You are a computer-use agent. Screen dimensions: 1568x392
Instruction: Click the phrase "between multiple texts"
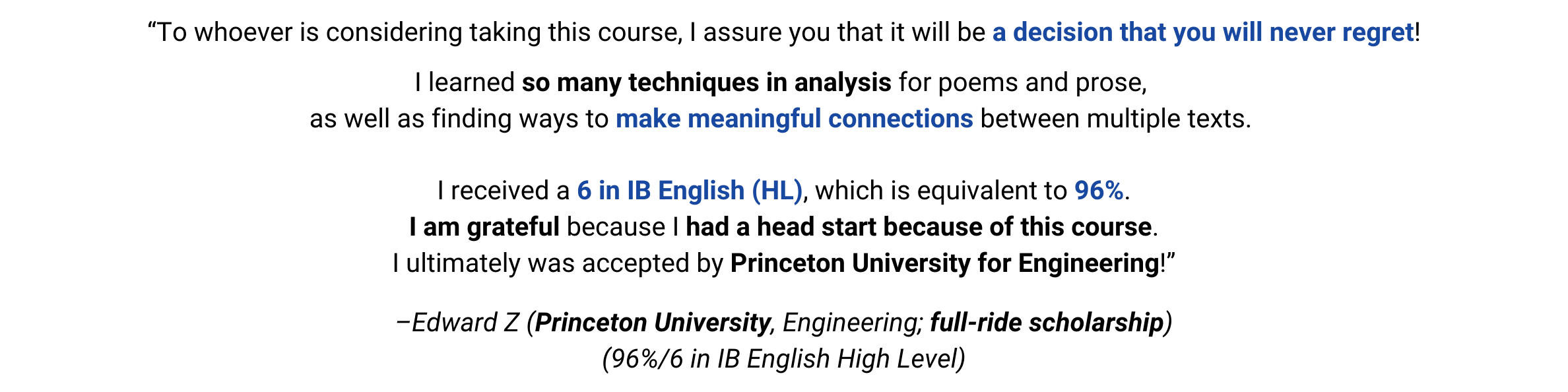pos(1115,119)
